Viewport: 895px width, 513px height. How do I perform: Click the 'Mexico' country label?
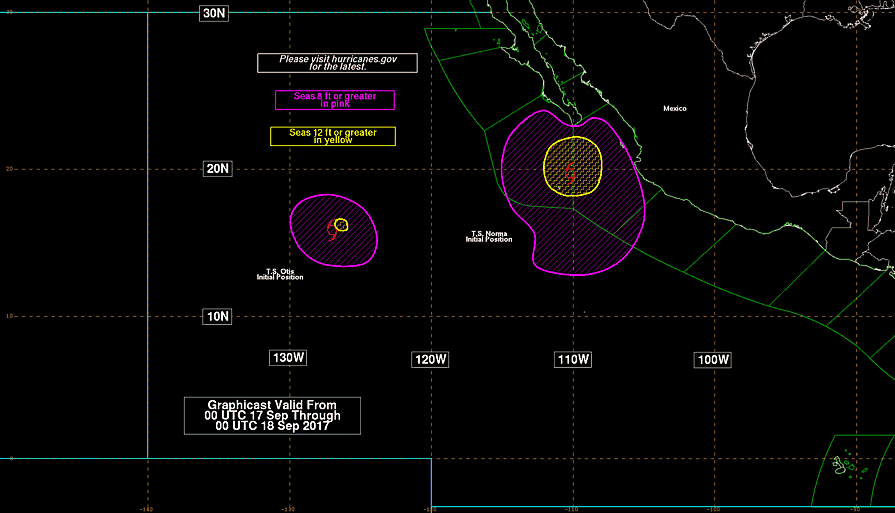pyautogui.click(x=675, y=108)
